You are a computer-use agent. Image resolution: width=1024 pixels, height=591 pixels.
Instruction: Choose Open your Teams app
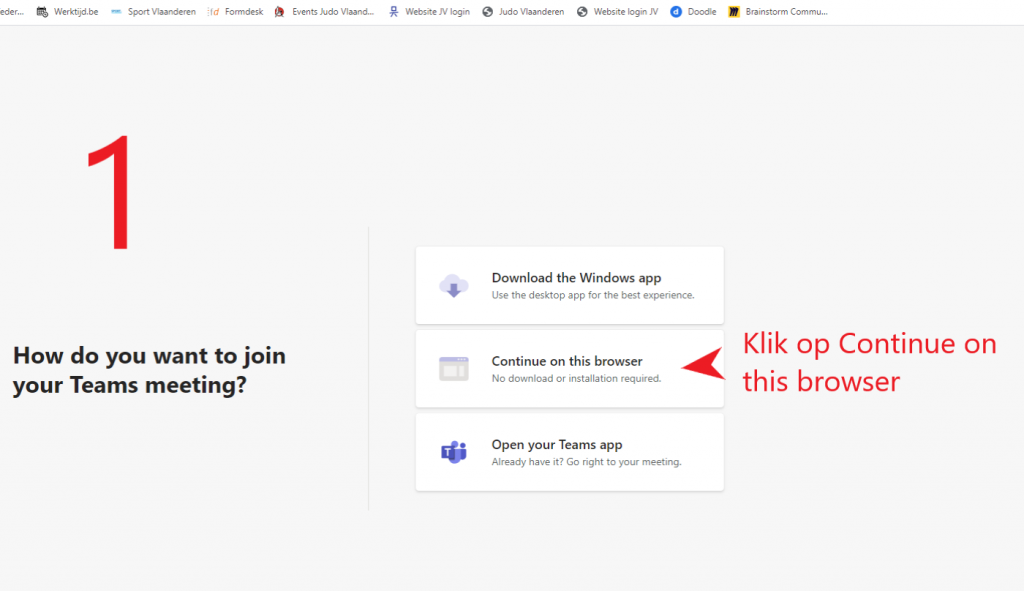(x=569, y=452)
